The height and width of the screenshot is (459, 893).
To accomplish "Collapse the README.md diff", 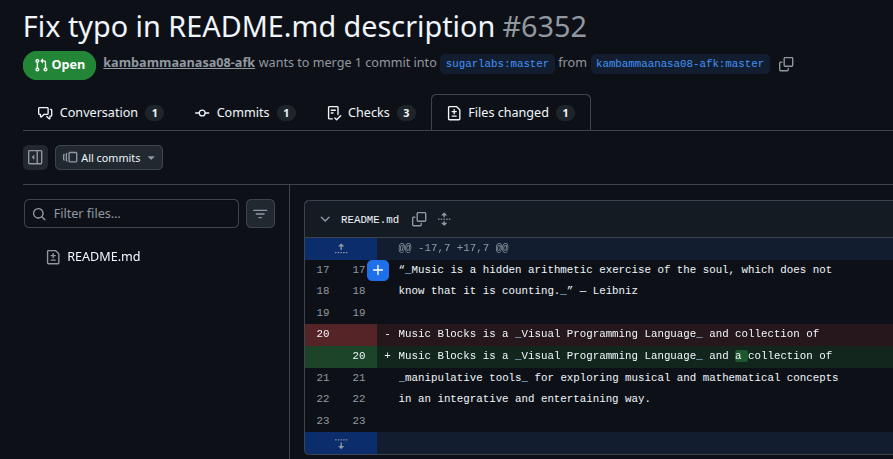I will click(325, 219).
